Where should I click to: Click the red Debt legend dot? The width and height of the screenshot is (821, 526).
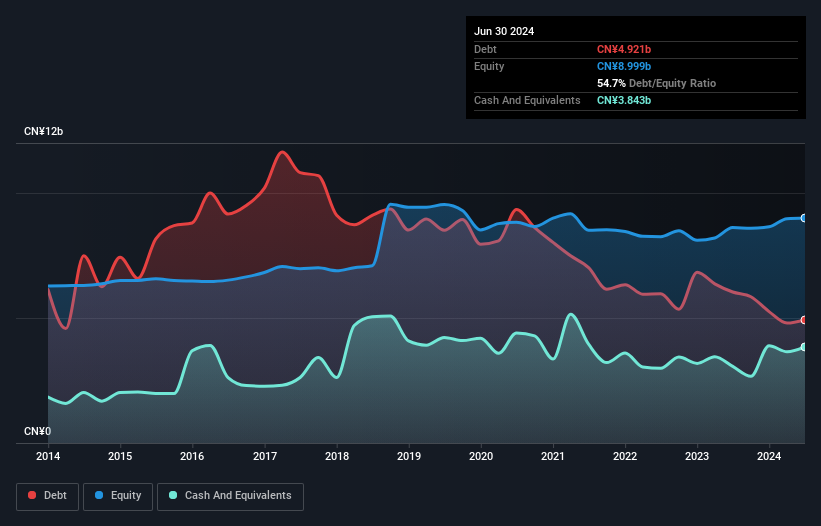(32, 495)
